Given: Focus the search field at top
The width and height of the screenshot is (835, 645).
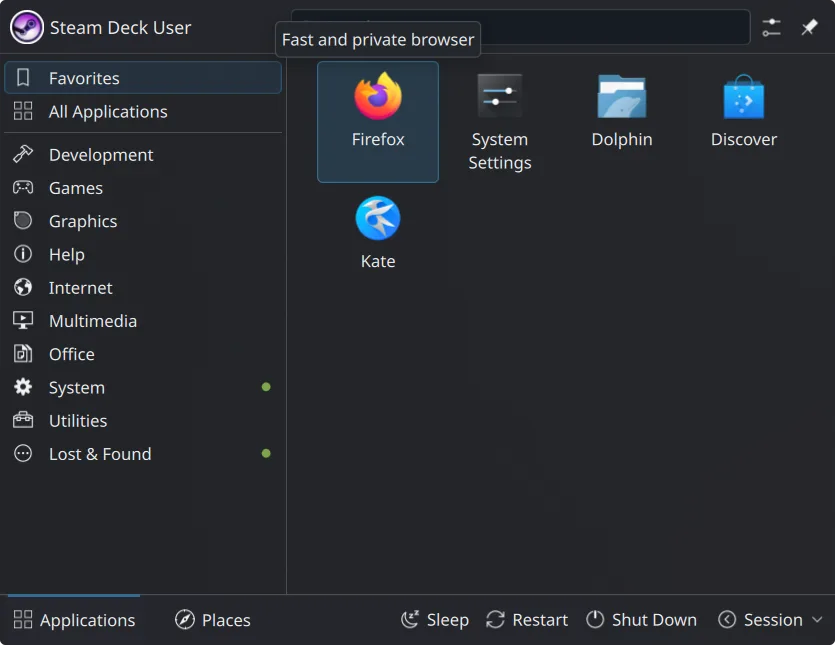Looking at the screenshot, I should tap(520, 27).
